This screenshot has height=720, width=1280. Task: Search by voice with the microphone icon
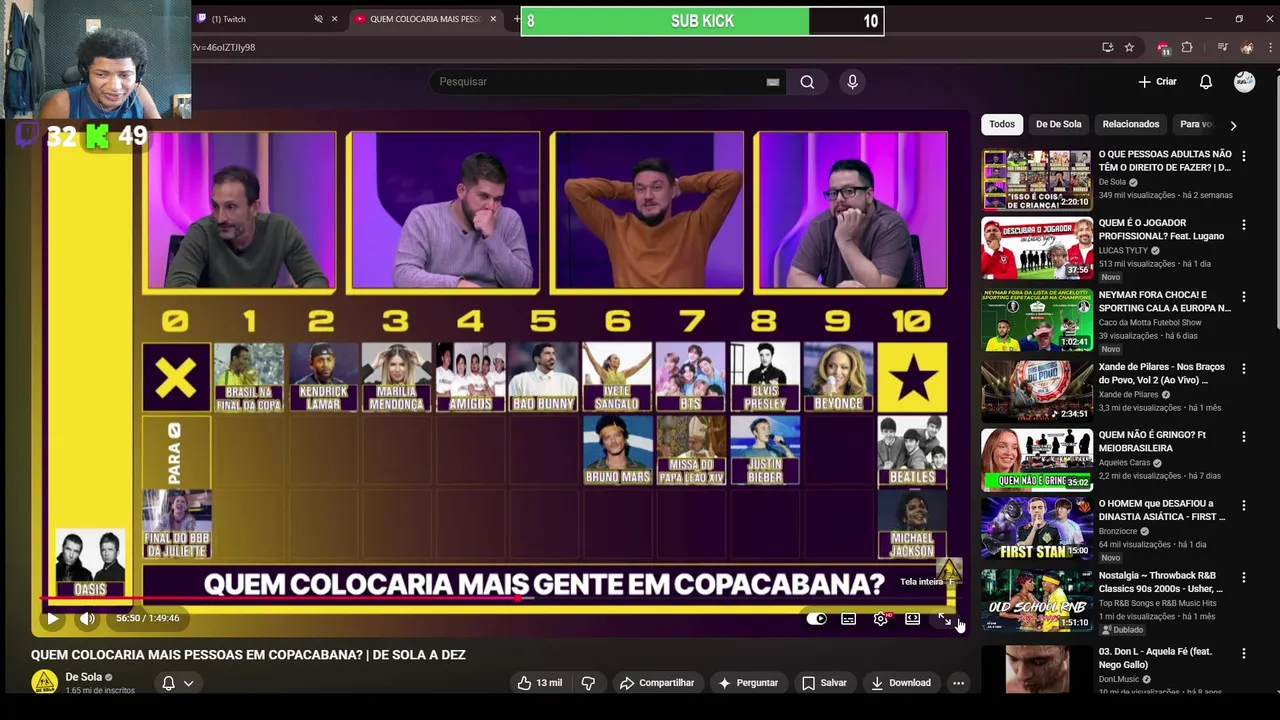click(x=852, y=82)
